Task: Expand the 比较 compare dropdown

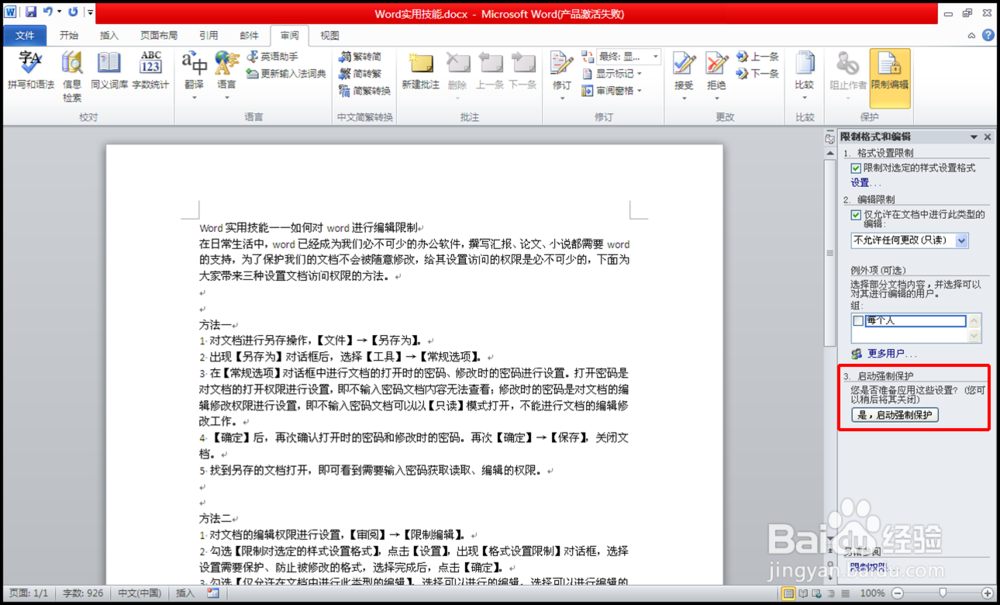Action: coord(804,98)
